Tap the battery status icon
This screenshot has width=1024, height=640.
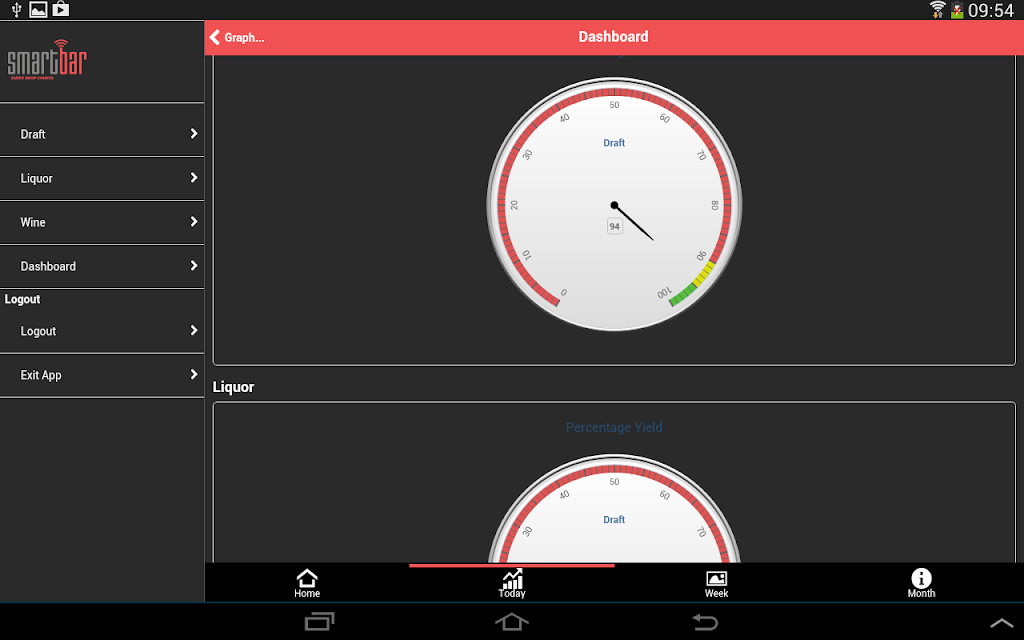pos(957,10)
